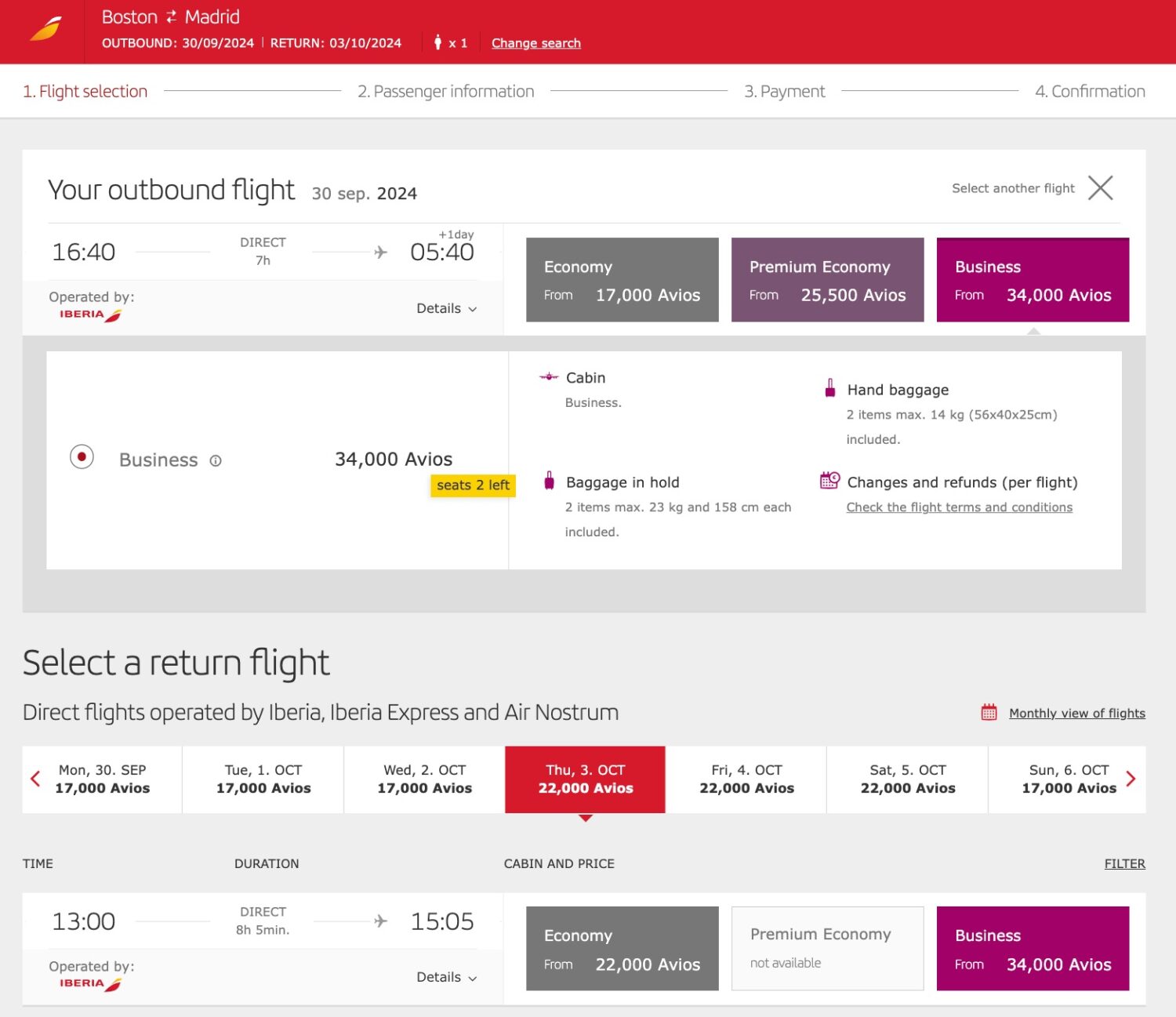This screenshot has width=1176, height=1017.
Task: Select the Business 34,000 Avios return fare card
Action: click(1033, 949)
